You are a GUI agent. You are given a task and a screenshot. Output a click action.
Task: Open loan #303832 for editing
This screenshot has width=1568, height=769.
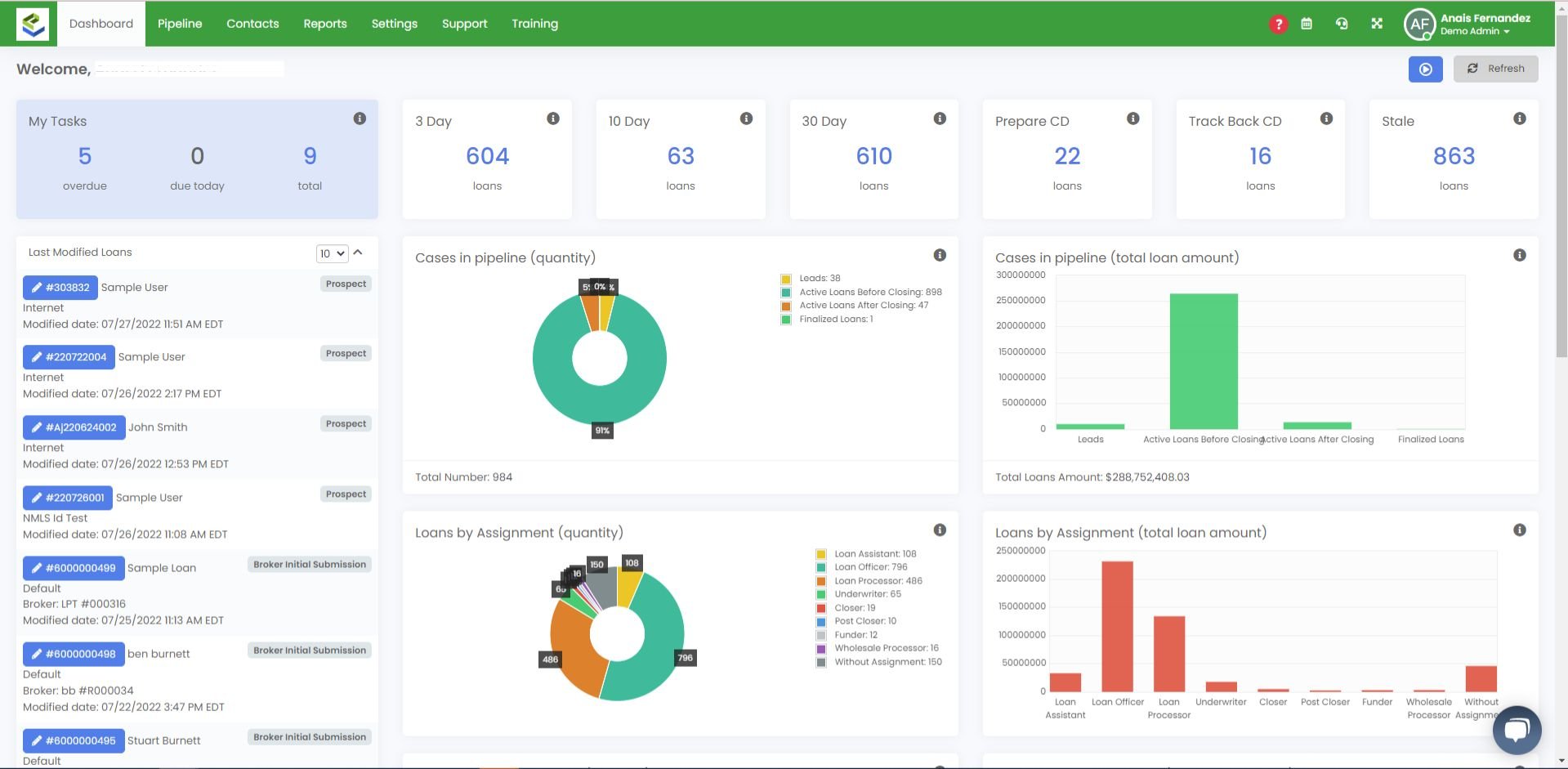60,288
